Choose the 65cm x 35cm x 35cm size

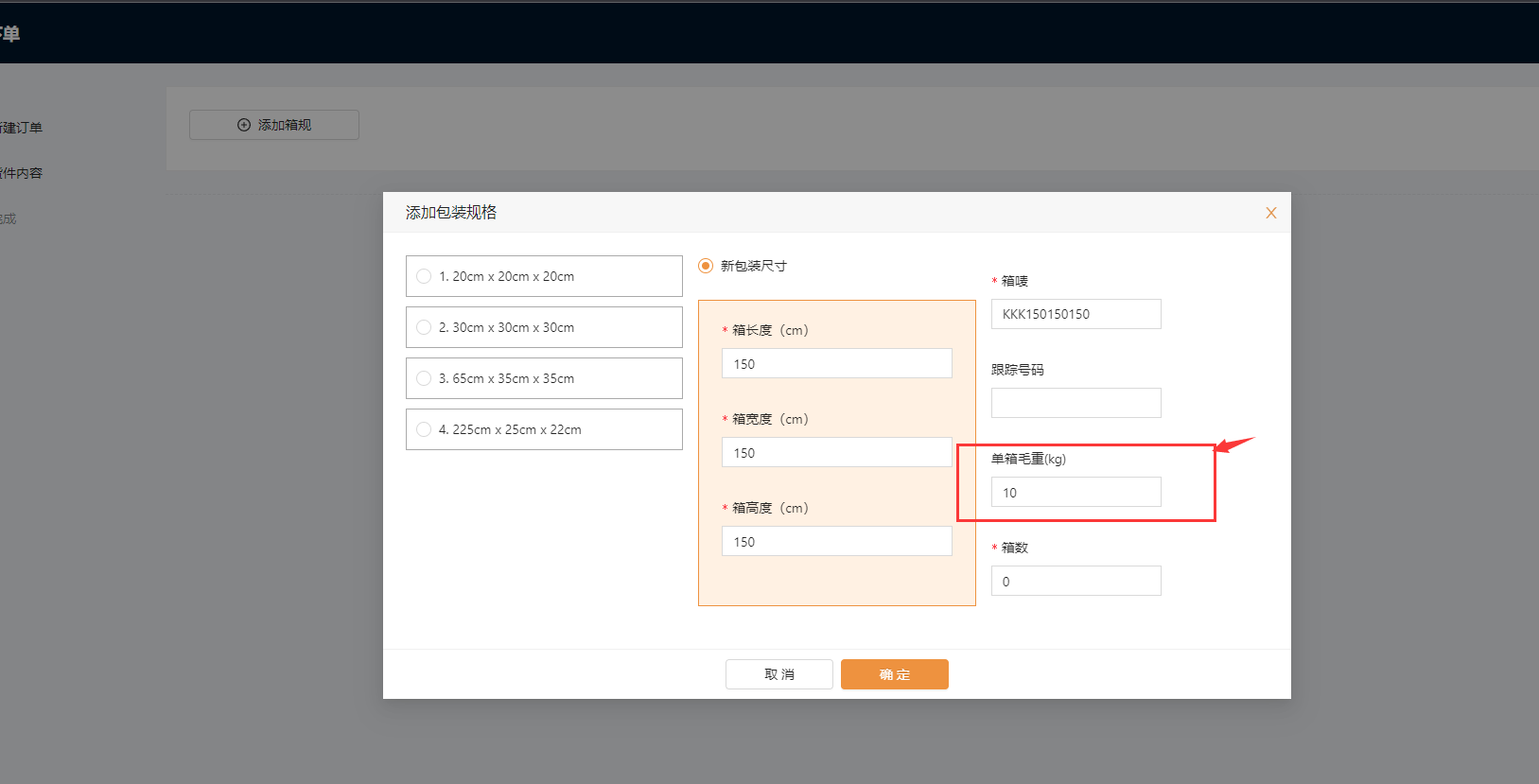click(x=424, y=378)
